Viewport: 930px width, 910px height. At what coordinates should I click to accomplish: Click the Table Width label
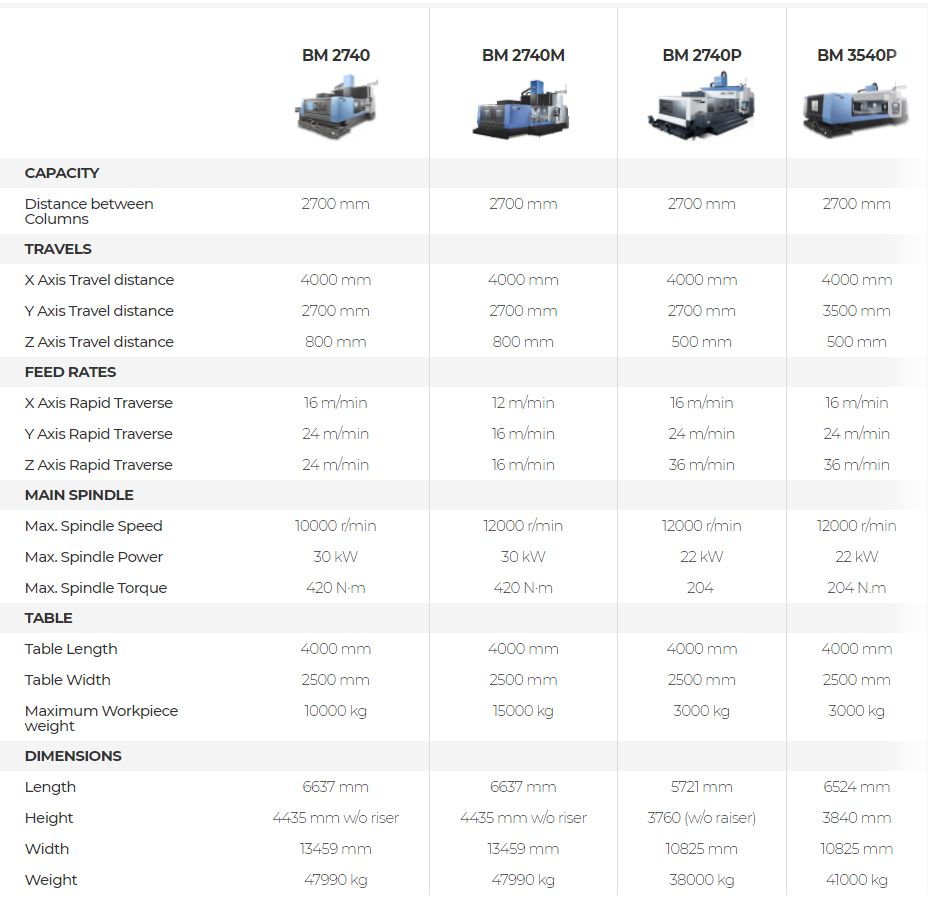coord(68,680)
